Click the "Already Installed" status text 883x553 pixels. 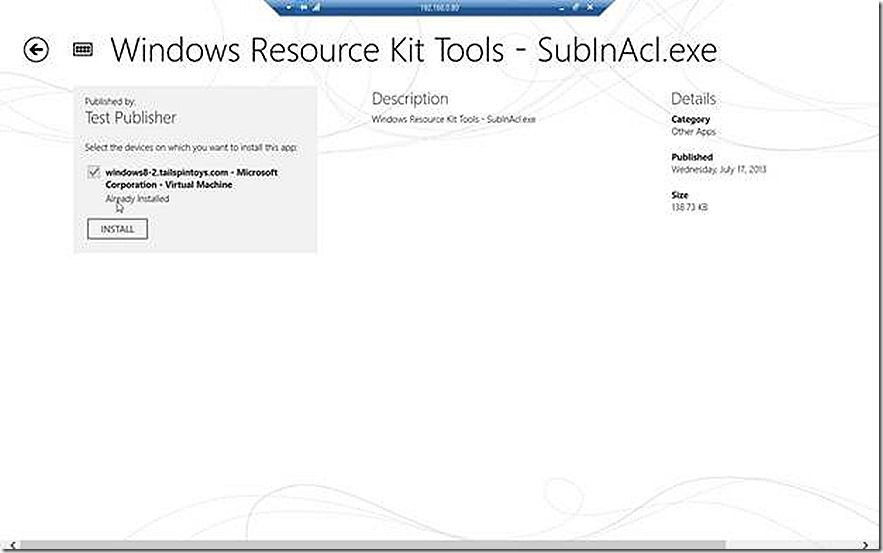coord(137,199)
